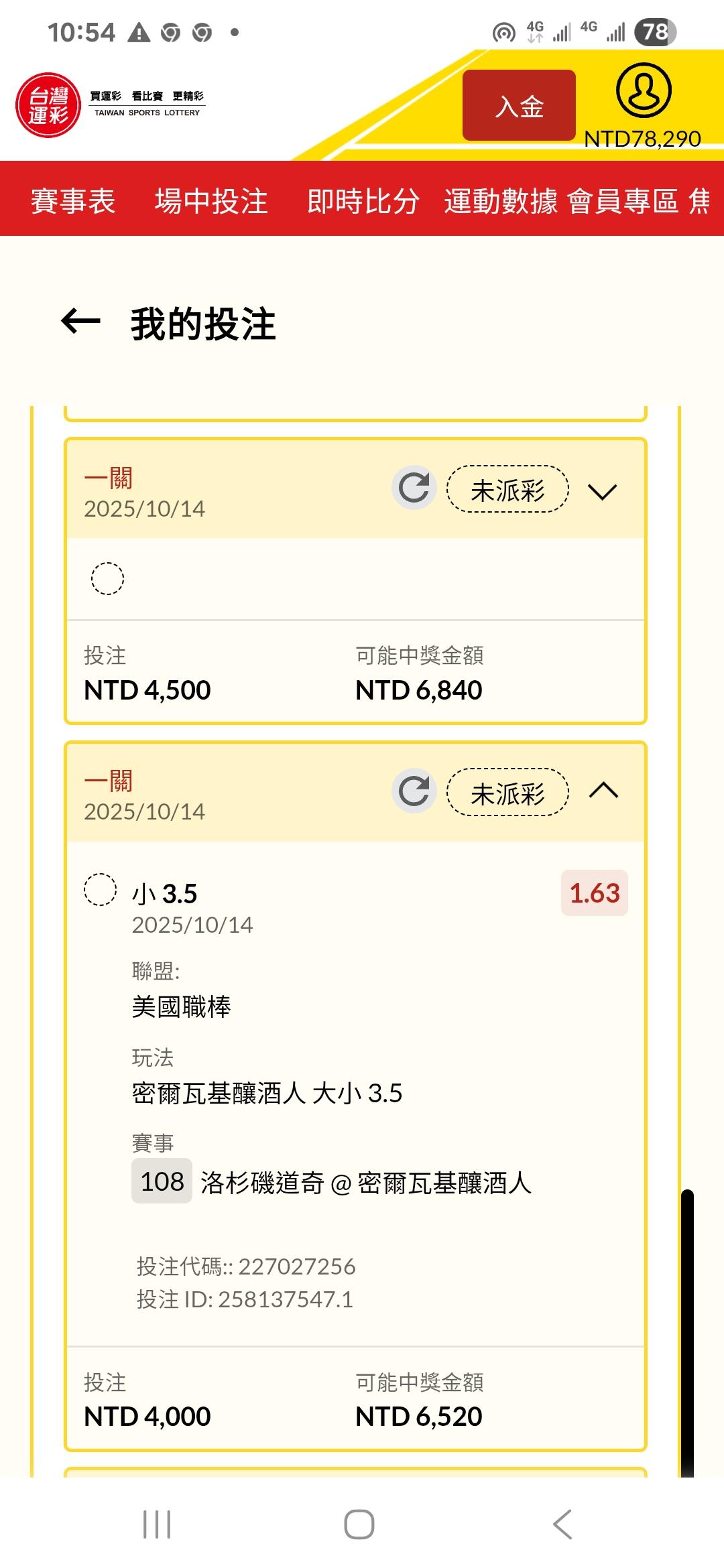The height and width of the screenshot is (1568, 724).
Task: Tap the back arrow beside 我的投注
Action: coord(80,322)
